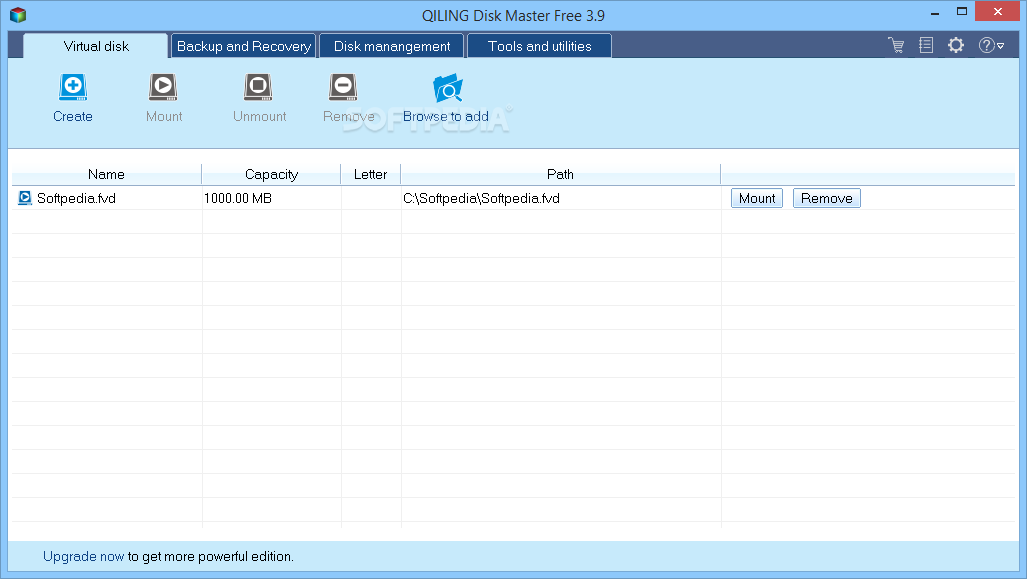
Task: Select the C:\Softpedia\Softpedia.fvd path cell
Action: 561,198
